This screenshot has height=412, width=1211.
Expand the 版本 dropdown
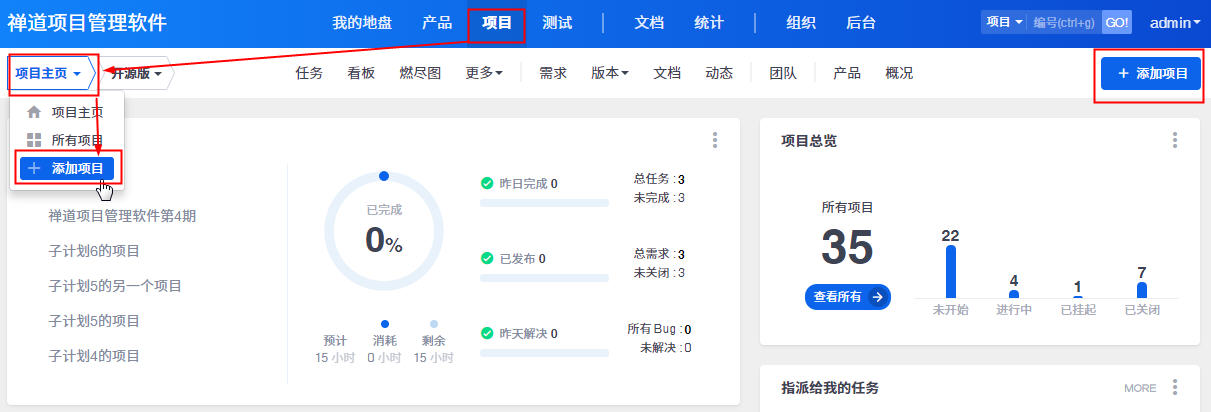pyautogui.click(x=610, y=73)
